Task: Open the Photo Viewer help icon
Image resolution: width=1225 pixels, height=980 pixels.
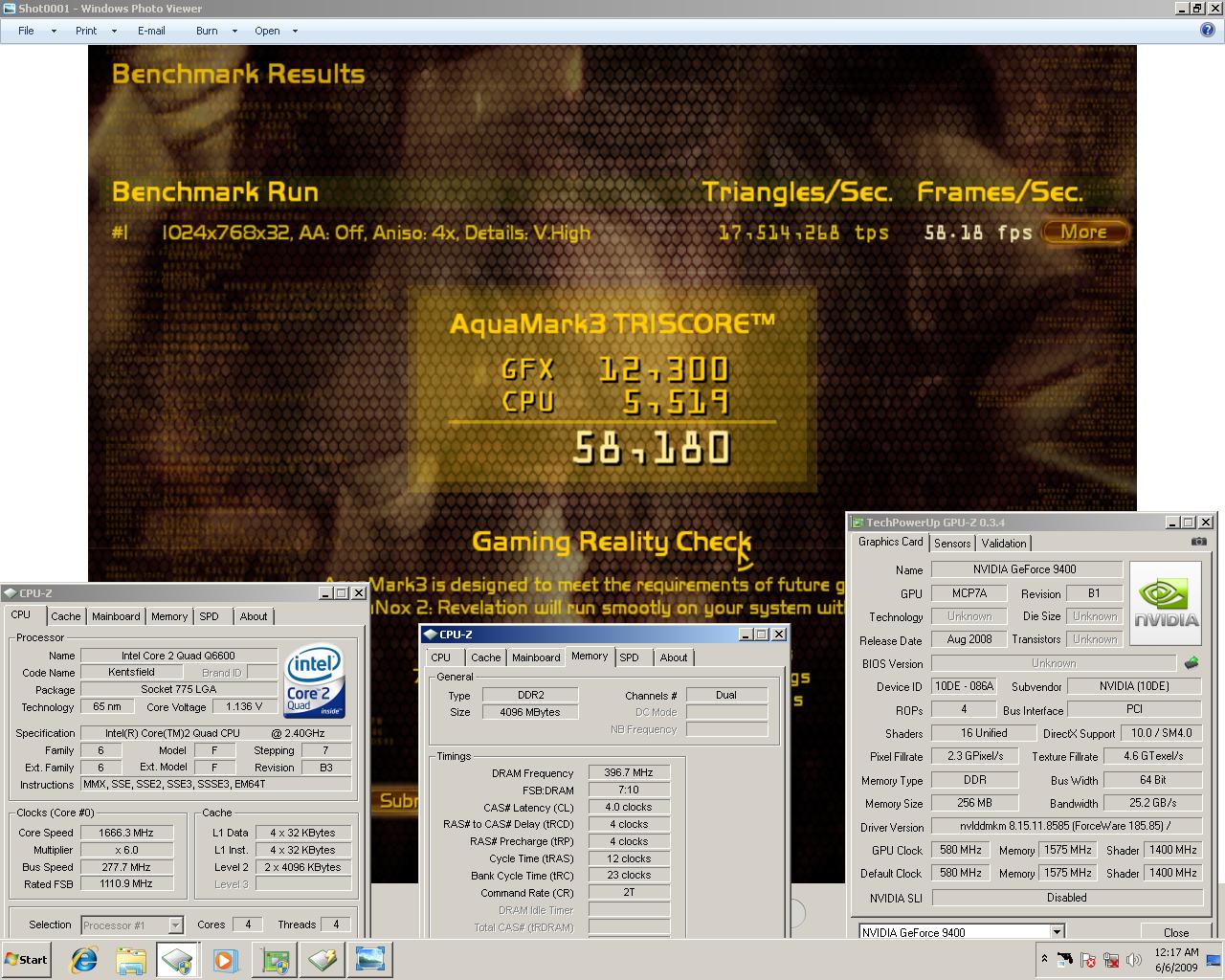Action: [1208, 30]
